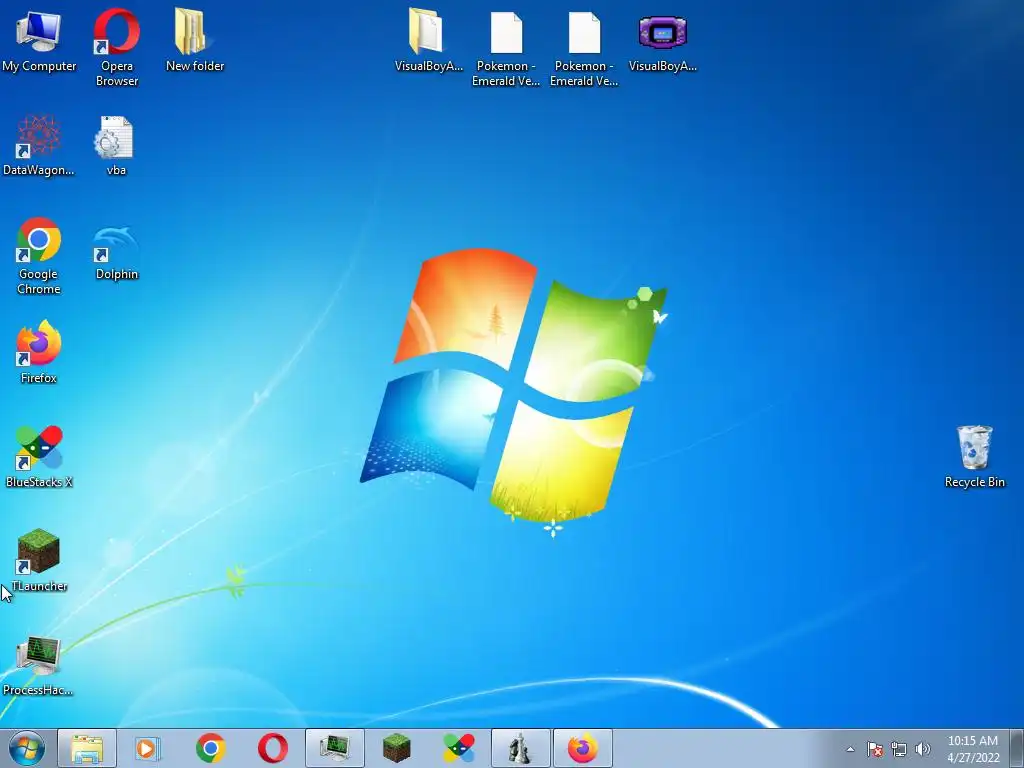Screen dimensions: 1024x768
Task: Select the Firefox desktop shortcut
Action: tap(39, 351)
